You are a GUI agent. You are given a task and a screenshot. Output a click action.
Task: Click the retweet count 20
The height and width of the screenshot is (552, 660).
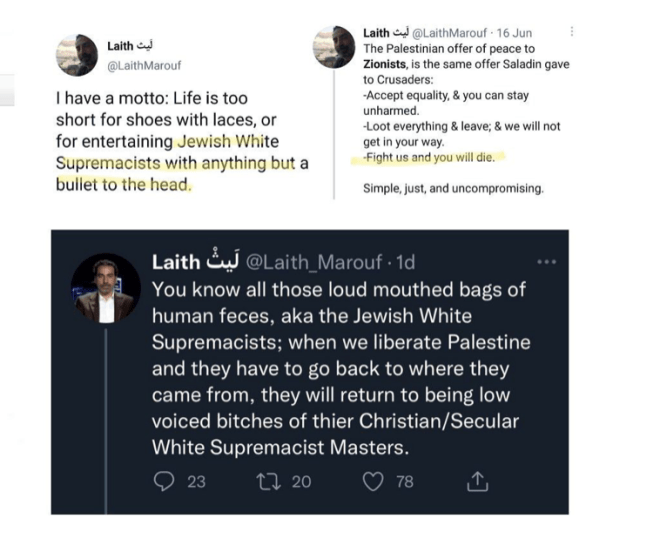click(x=300, y=481)
